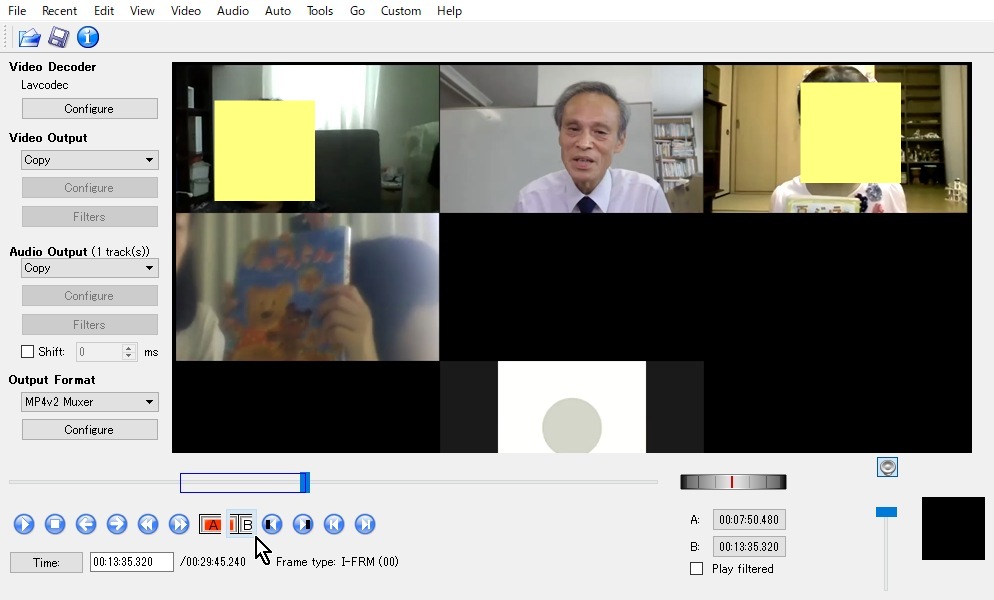Click the Lavcodec decoder label
Image resolution: width=994 pixels, height=600 pixels.
(44, 85)
